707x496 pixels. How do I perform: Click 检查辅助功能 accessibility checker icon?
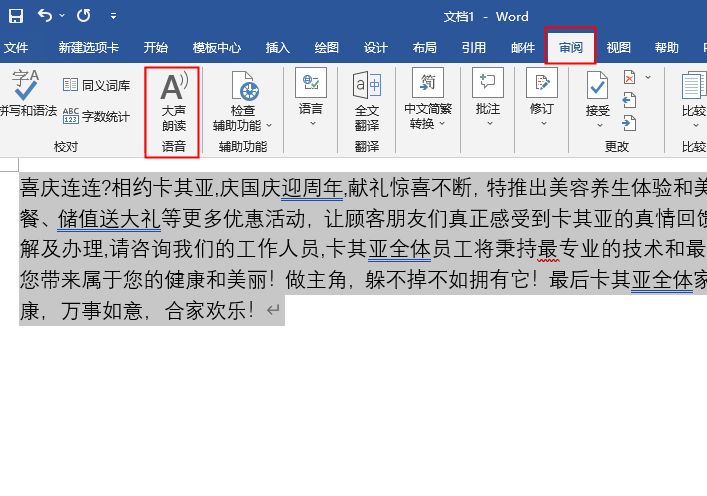243,86
